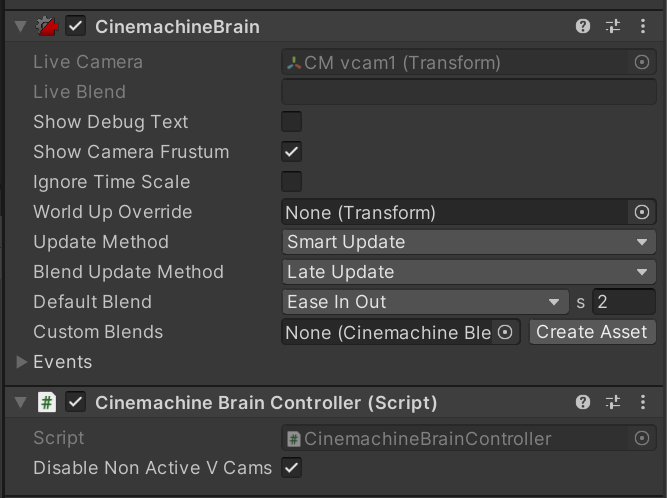667x498 pixels.
Task: Open the Blend Update Method dropdown
Action: [x=469, y=272]
